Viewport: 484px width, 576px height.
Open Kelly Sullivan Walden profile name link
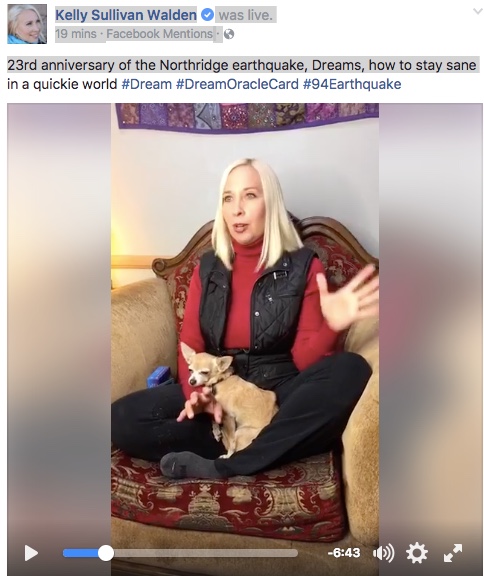(126, 15)
